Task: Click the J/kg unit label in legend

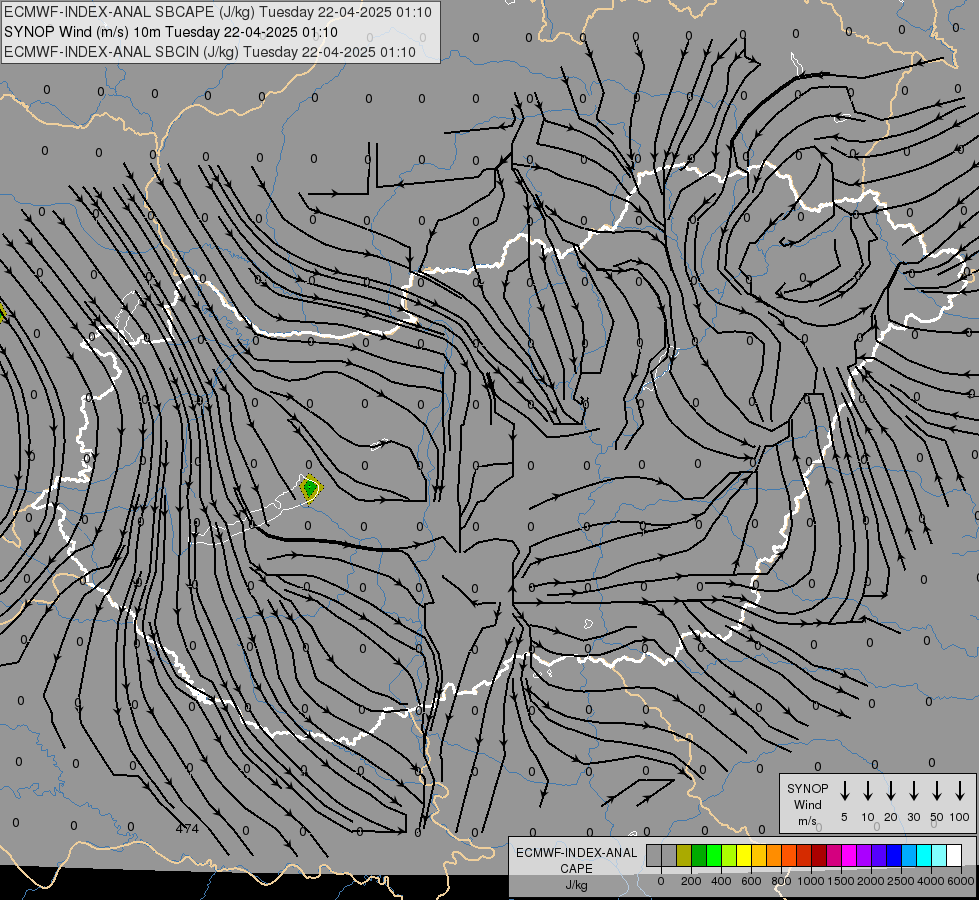Action: (x=576, y=886)
